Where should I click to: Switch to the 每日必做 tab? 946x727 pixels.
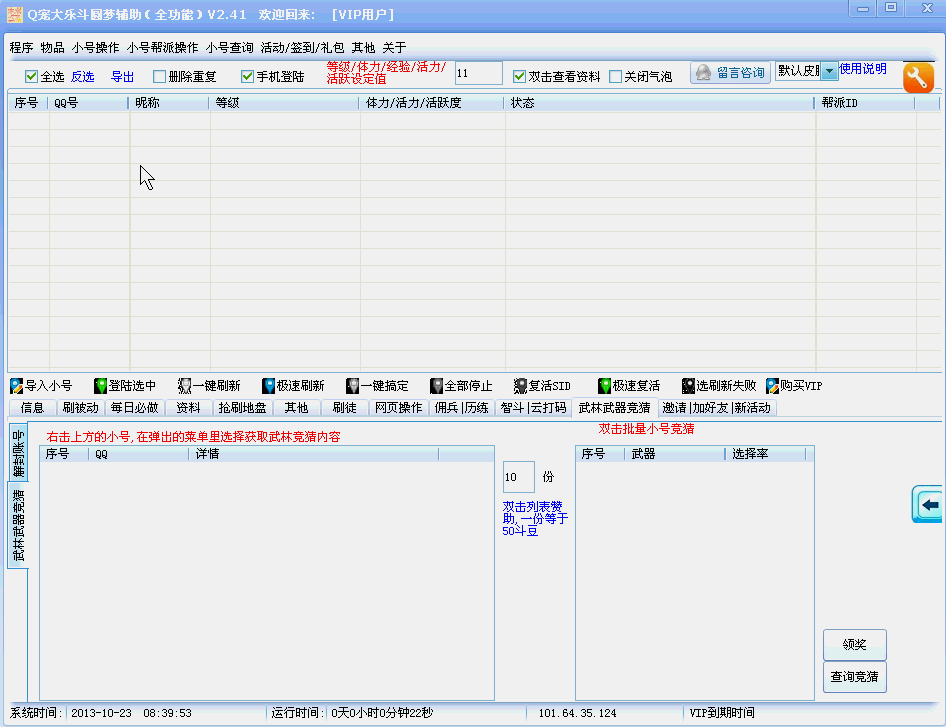click(134, 408)
